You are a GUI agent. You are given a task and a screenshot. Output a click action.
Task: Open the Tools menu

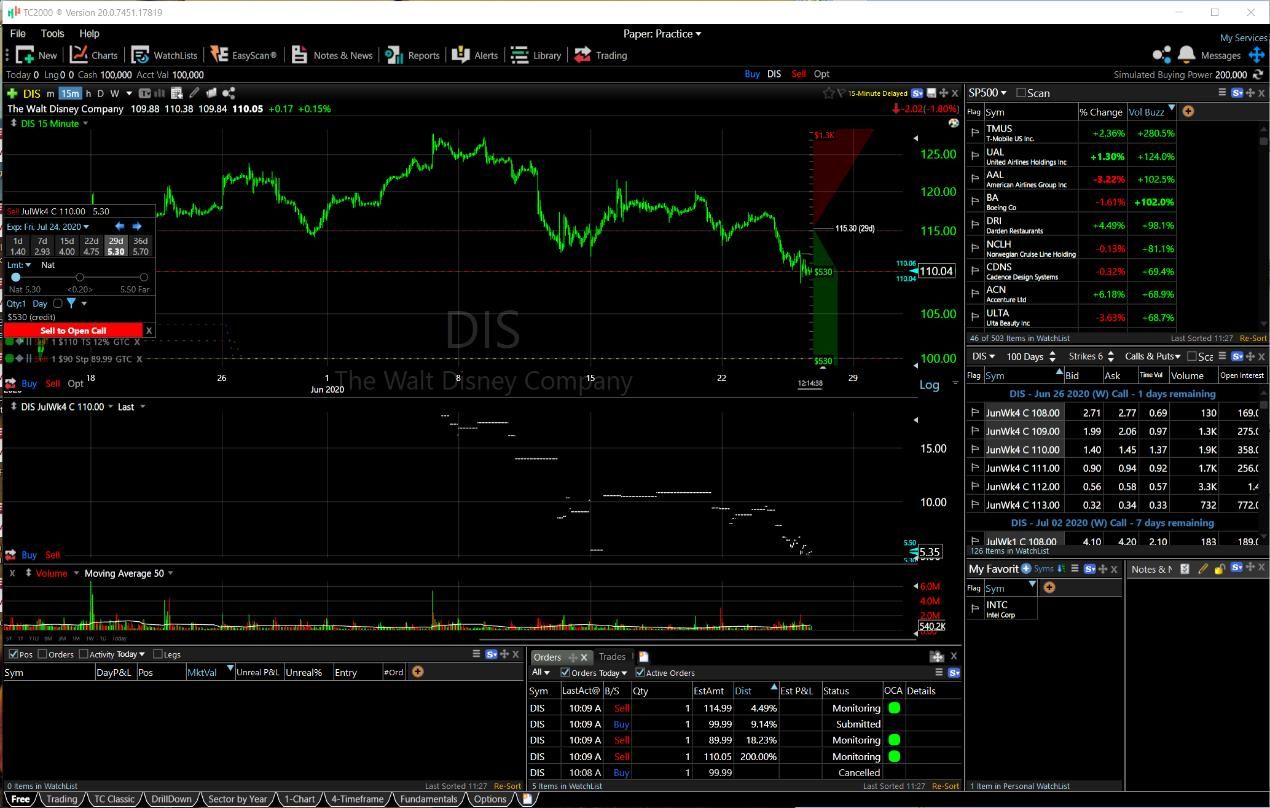pos(52,34)
